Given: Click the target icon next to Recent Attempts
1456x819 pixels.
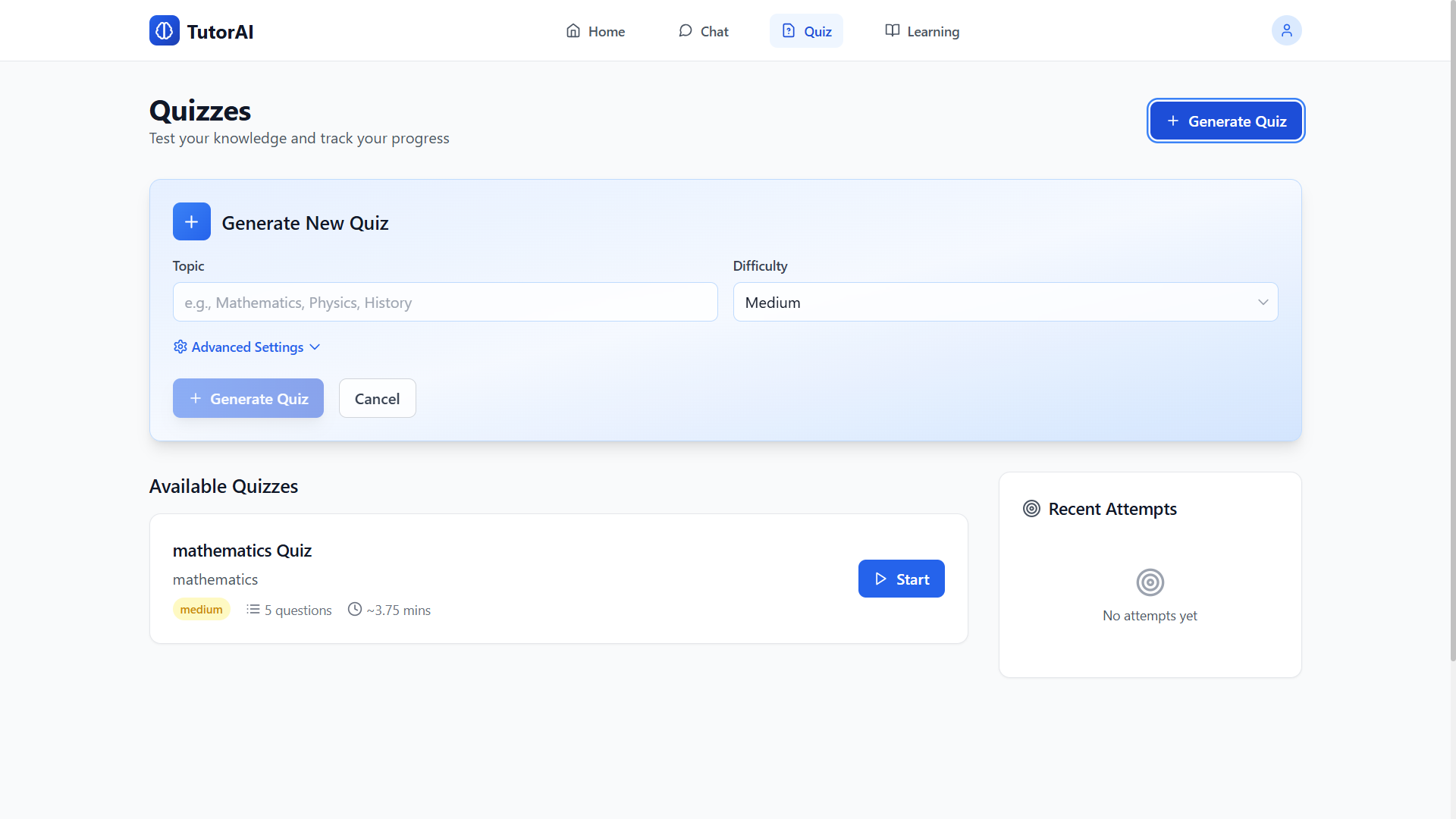Looking at the screenshot, I should (1031, 509).
